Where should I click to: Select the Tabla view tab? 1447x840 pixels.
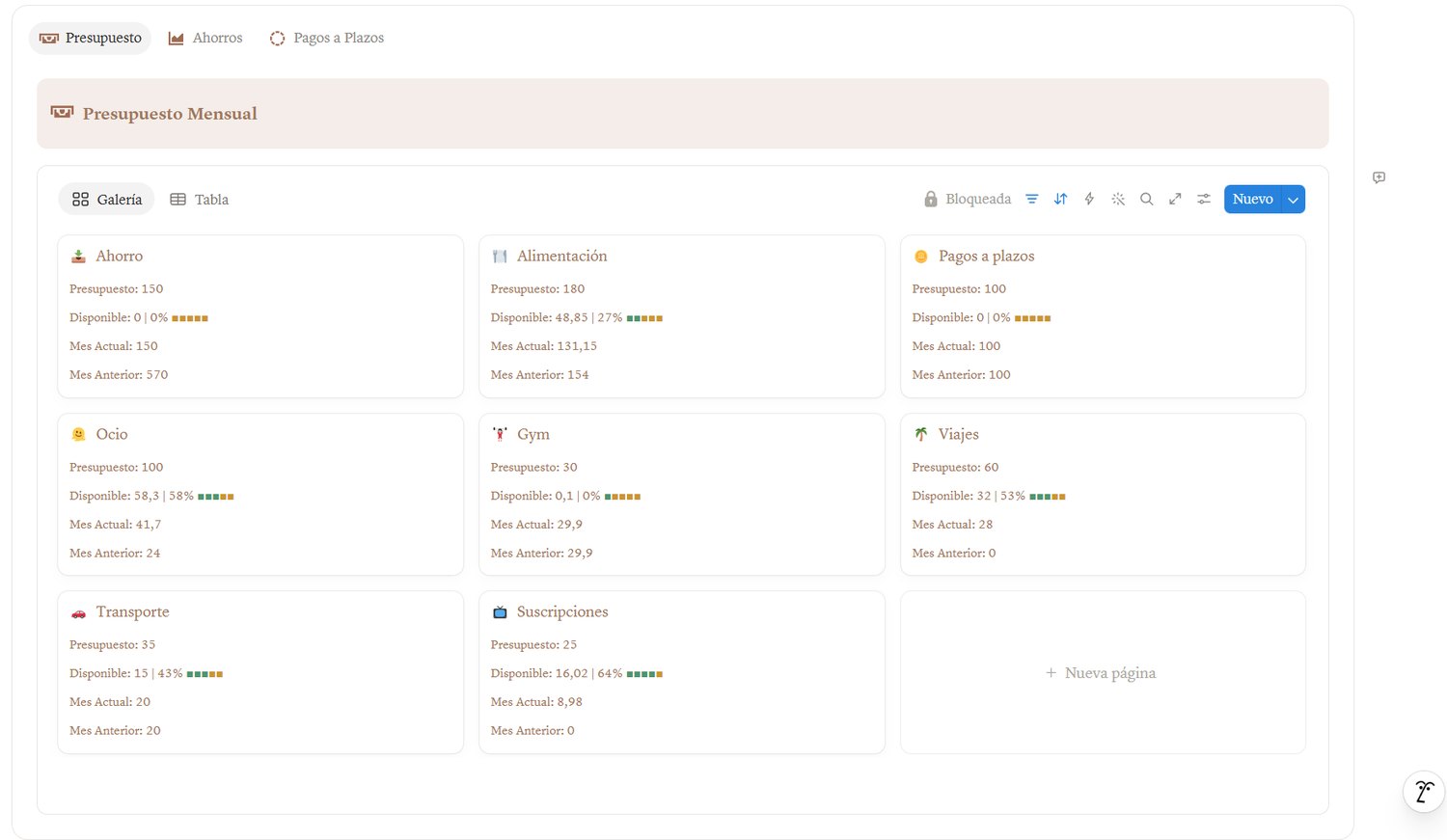click(x=200, y=200)
